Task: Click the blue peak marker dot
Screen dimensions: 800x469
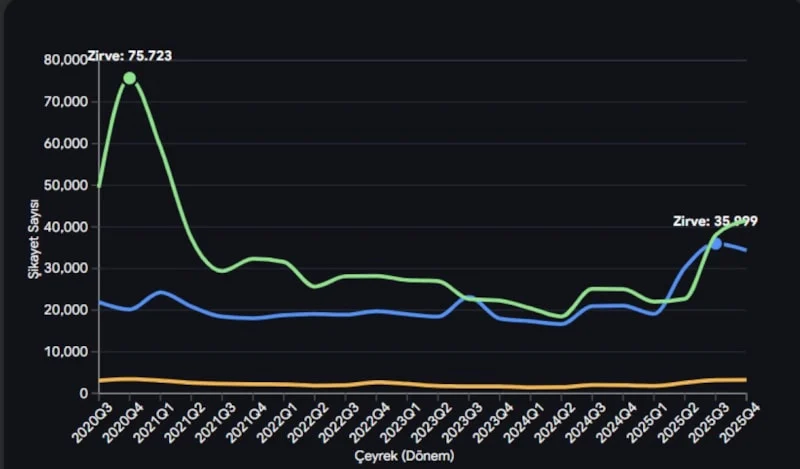Action: (x=716, y=243)
